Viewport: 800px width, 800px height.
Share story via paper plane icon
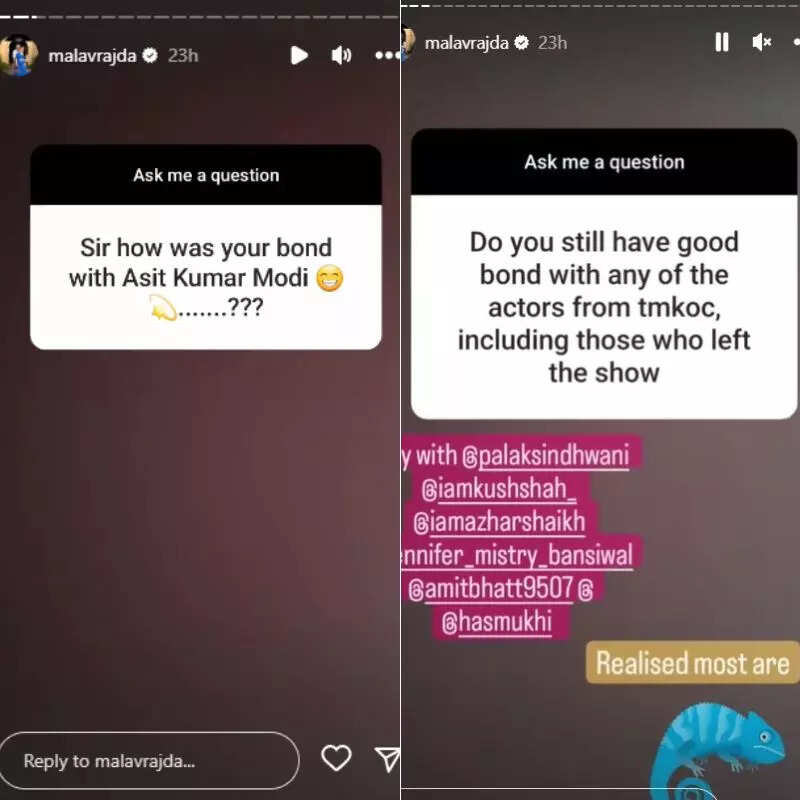tap(387, 759)
